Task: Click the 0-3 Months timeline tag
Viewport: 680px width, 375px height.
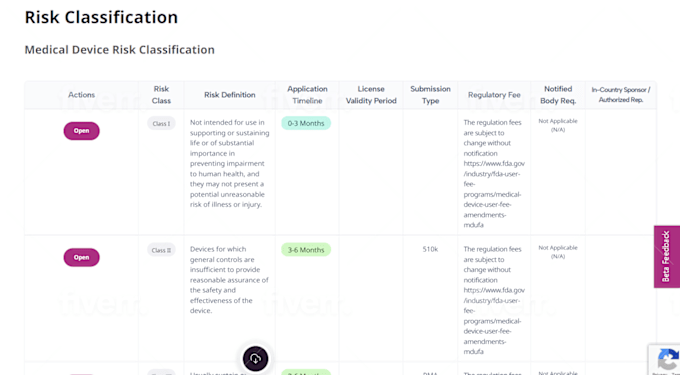Action: pos(306,123)
